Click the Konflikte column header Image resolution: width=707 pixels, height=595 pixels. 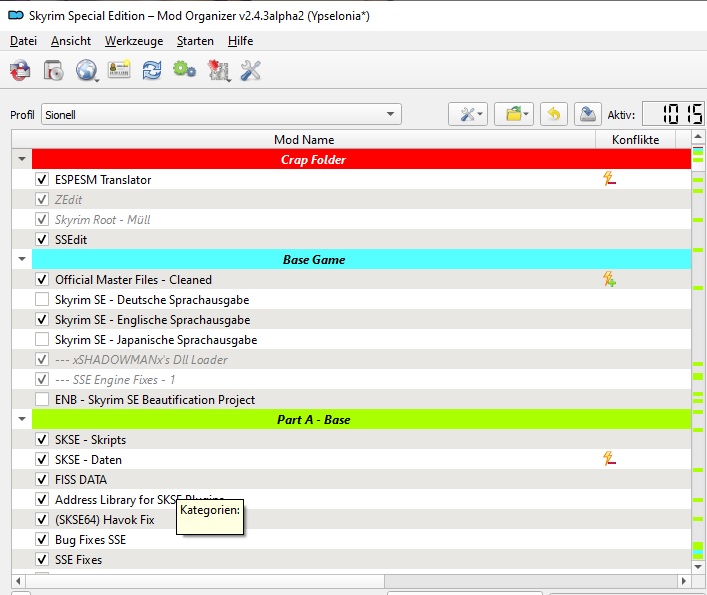635,140
